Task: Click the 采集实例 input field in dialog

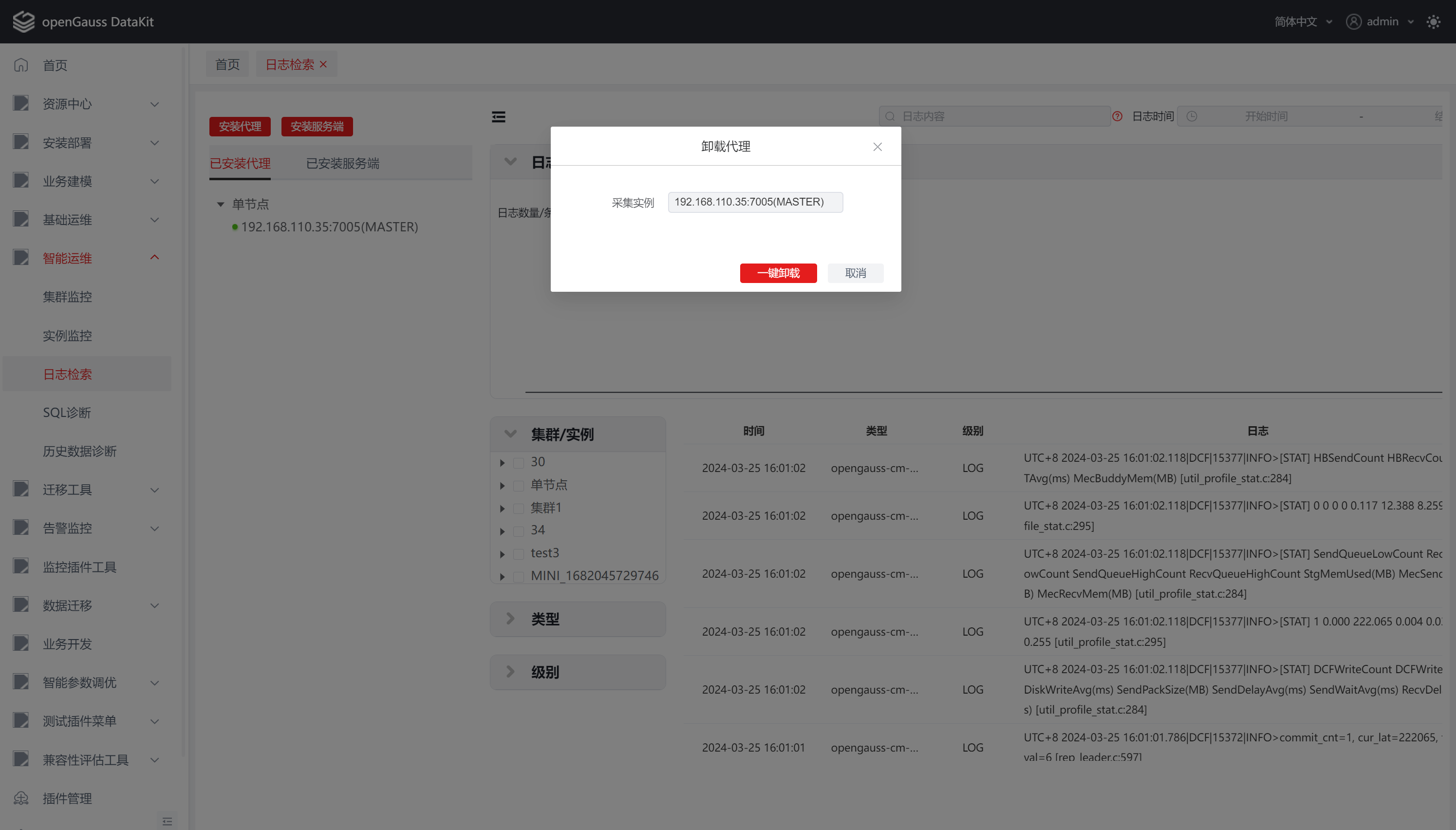Action: (x=754, y=202)
